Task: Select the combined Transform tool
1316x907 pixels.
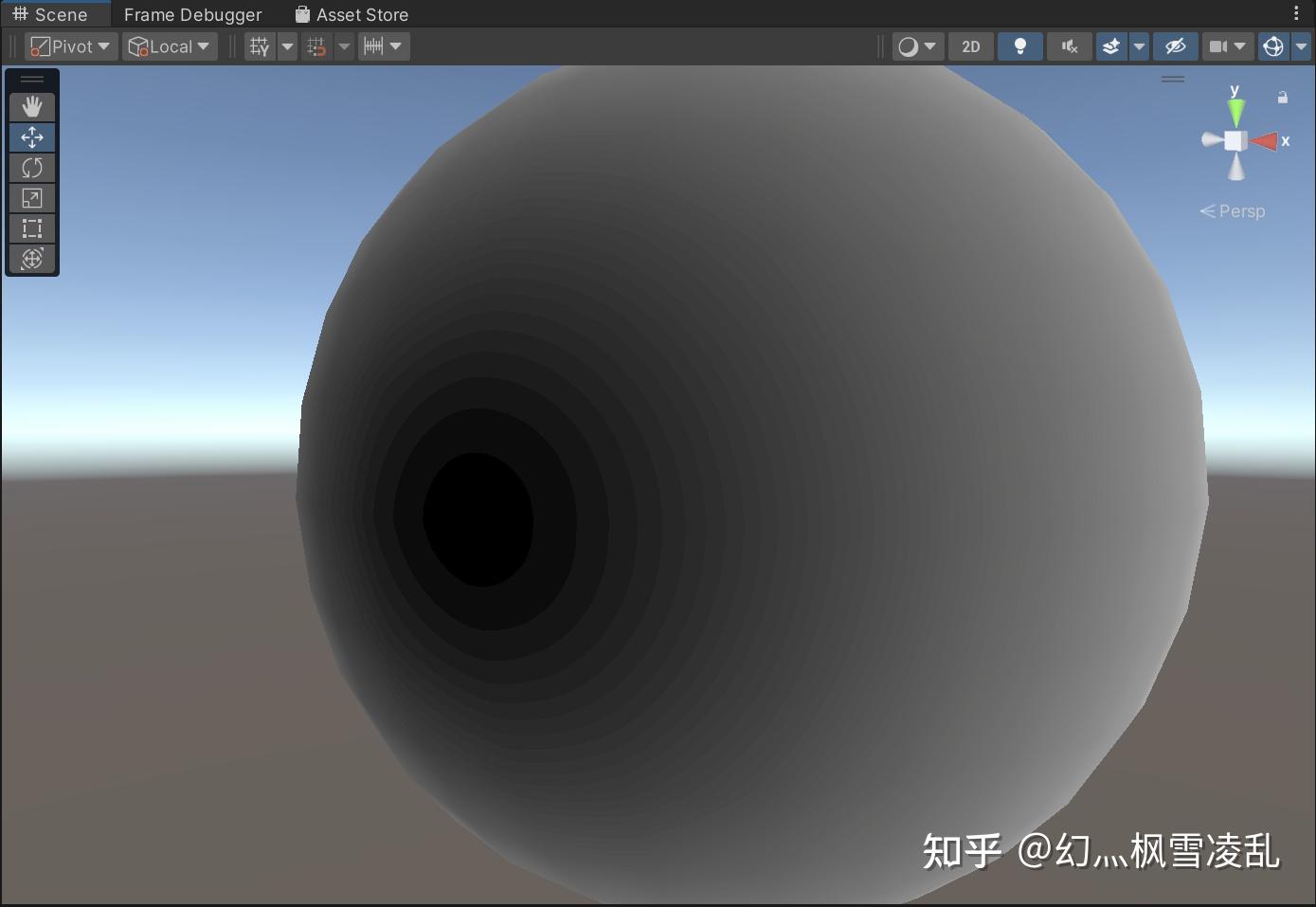Action: [x=32, y=259]
